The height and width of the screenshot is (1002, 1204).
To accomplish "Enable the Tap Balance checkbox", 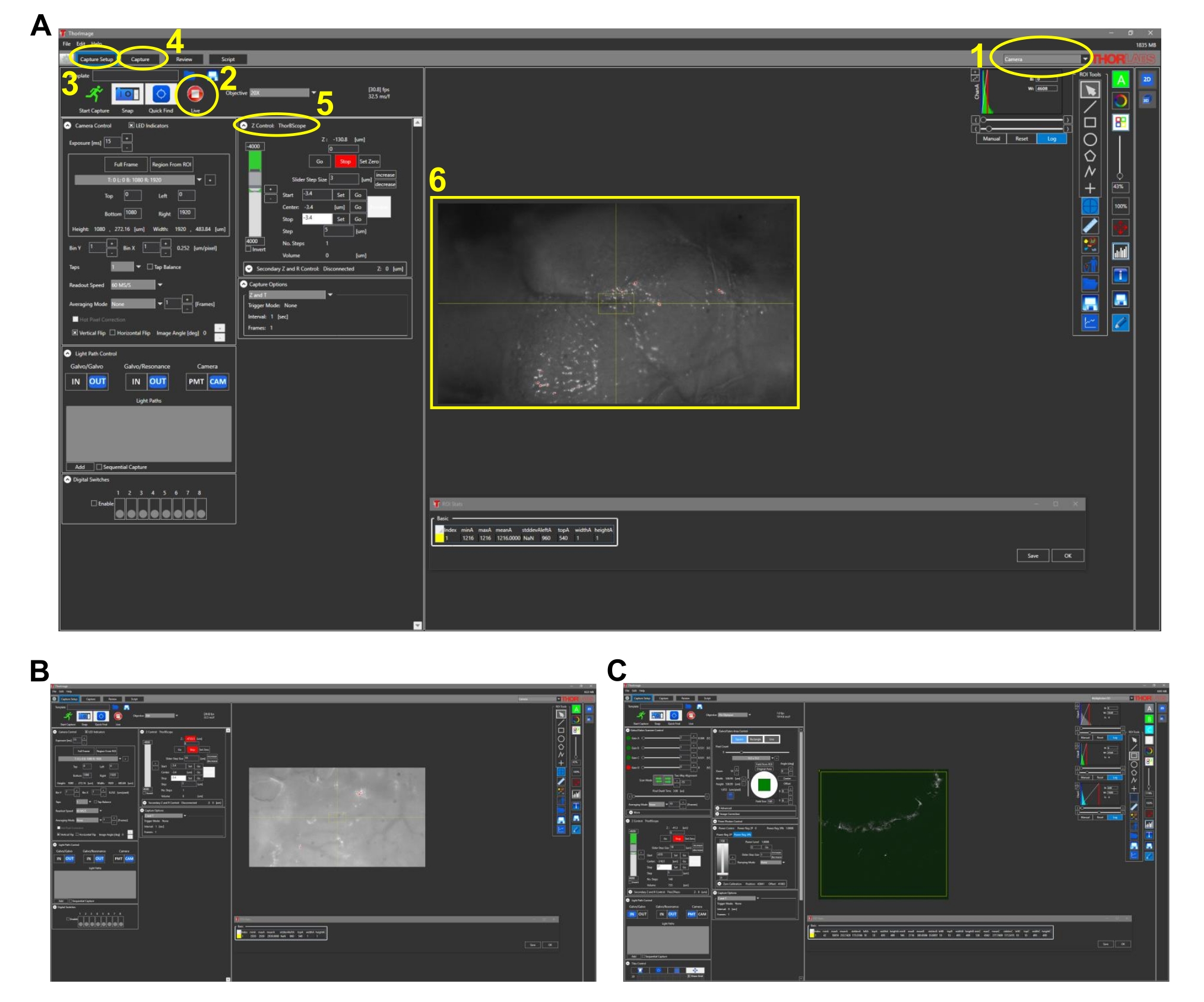I will [150, 267].
